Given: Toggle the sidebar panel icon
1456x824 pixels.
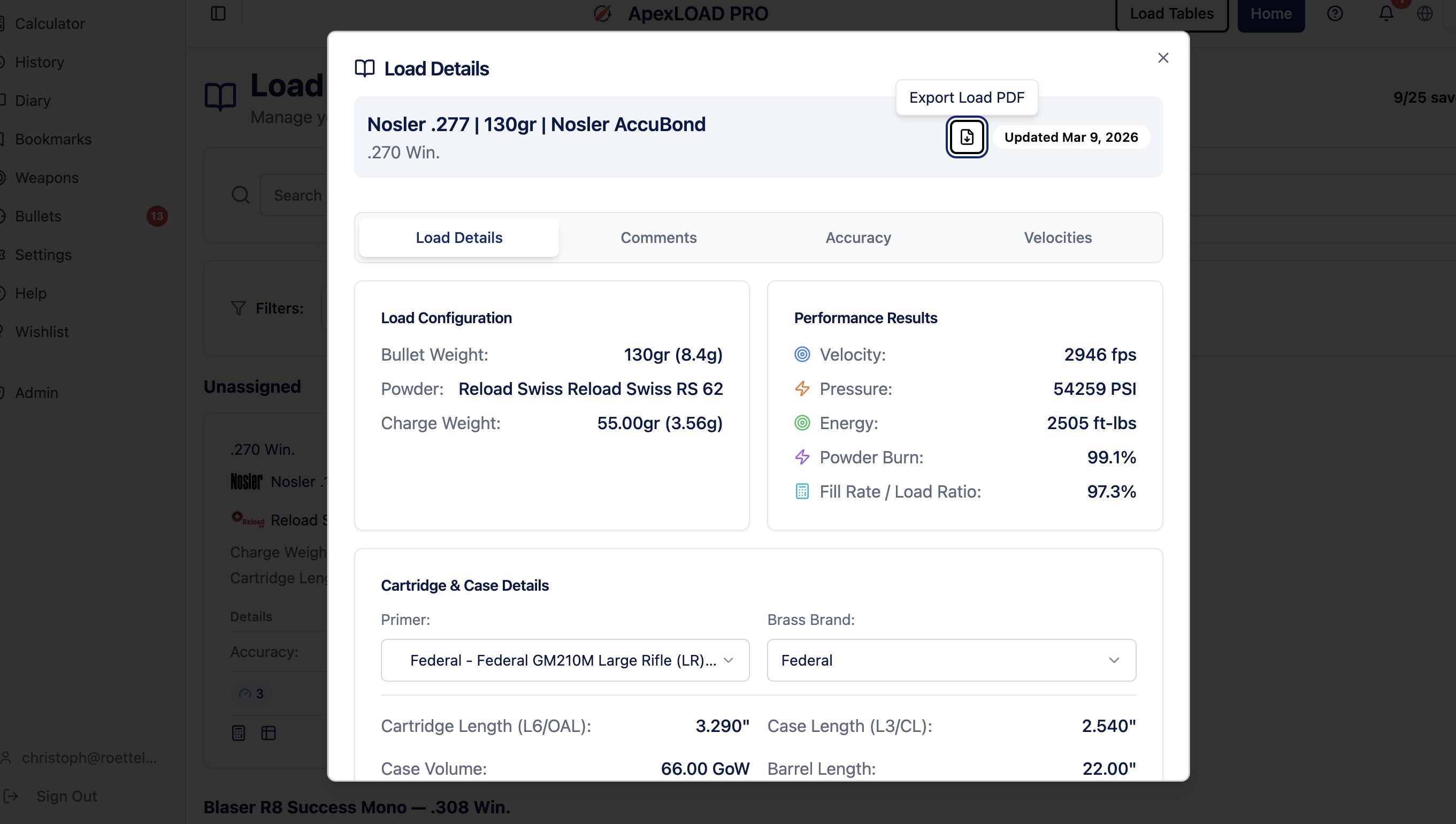Looking at the screenshot, I should click(x=218, y=13).
